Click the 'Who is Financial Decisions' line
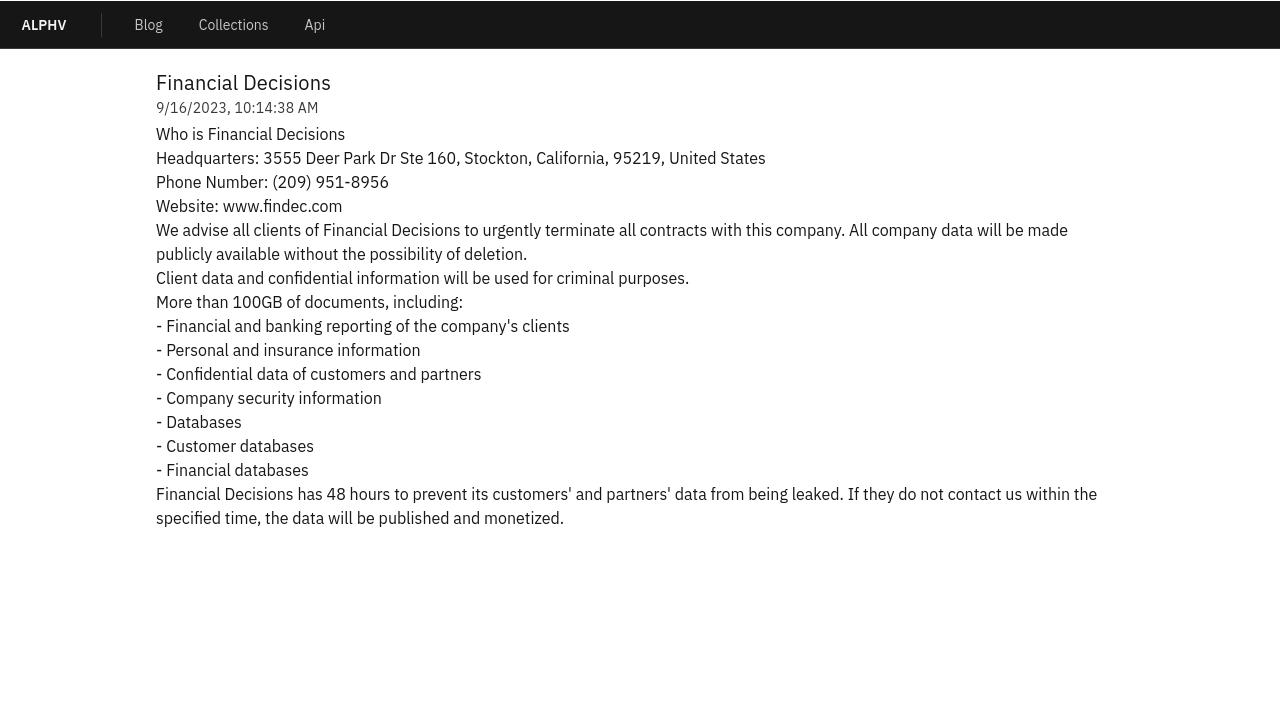The image size is (1280, 721). point(250,134)
